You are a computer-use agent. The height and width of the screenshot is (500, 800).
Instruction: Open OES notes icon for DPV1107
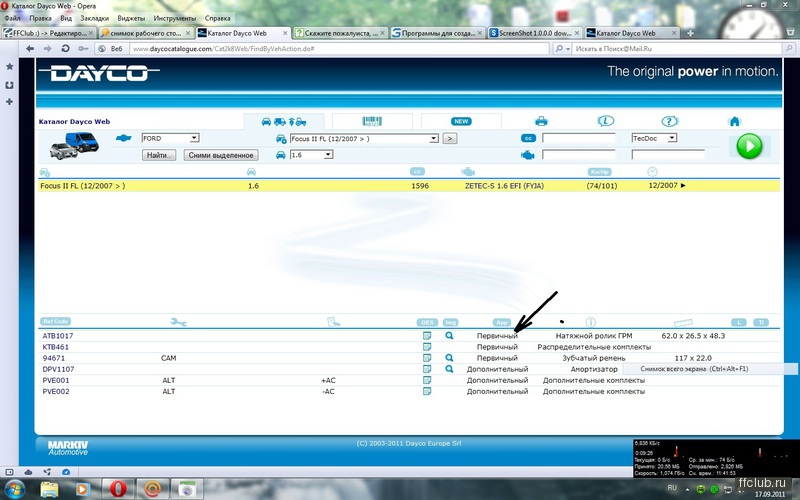click(x=427, y=369)
